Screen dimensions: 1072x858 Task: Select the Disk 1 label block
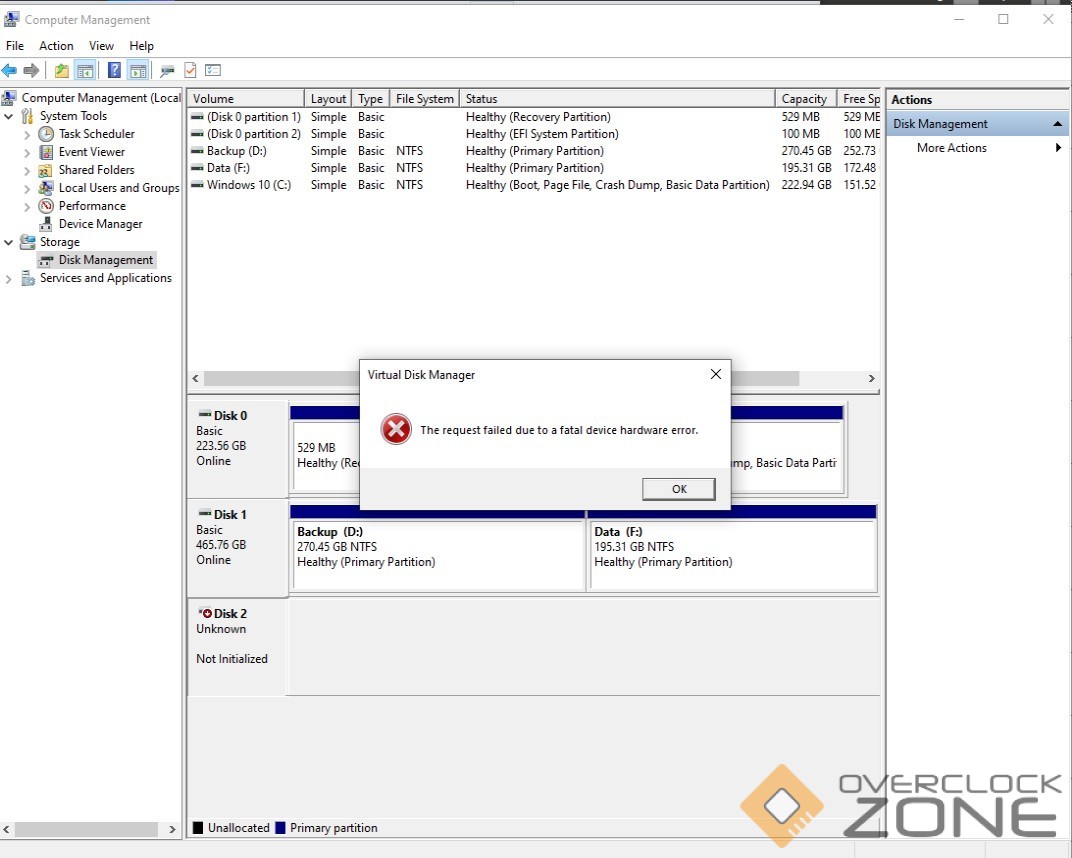coord(237,547)
